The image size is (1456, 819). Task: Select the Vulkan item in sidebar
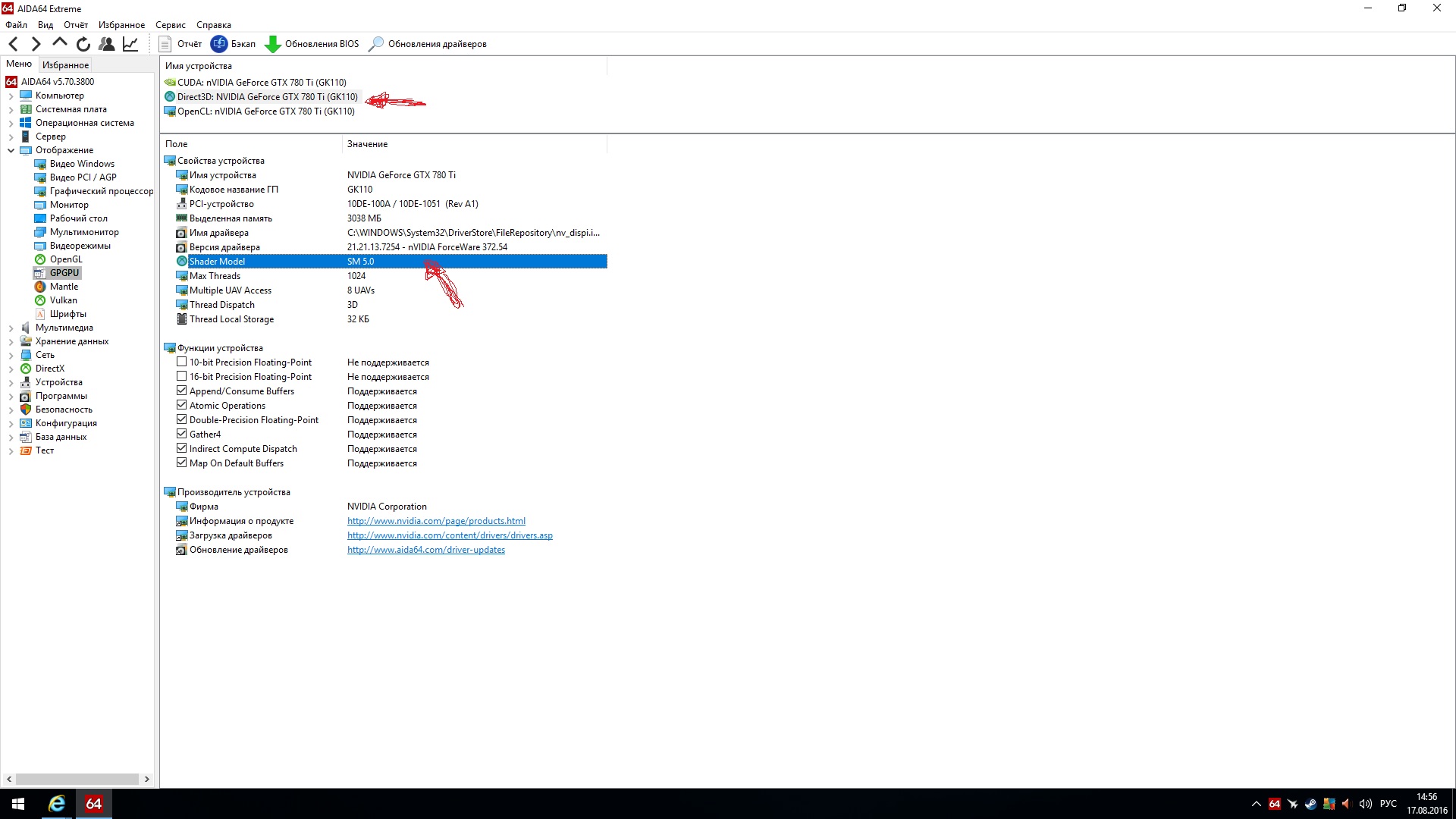click(63, 300)
